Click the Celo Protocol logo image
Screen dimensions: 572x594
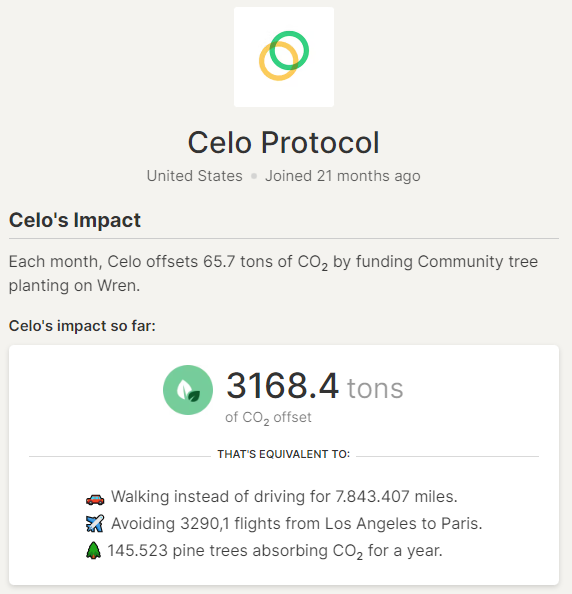284,57
